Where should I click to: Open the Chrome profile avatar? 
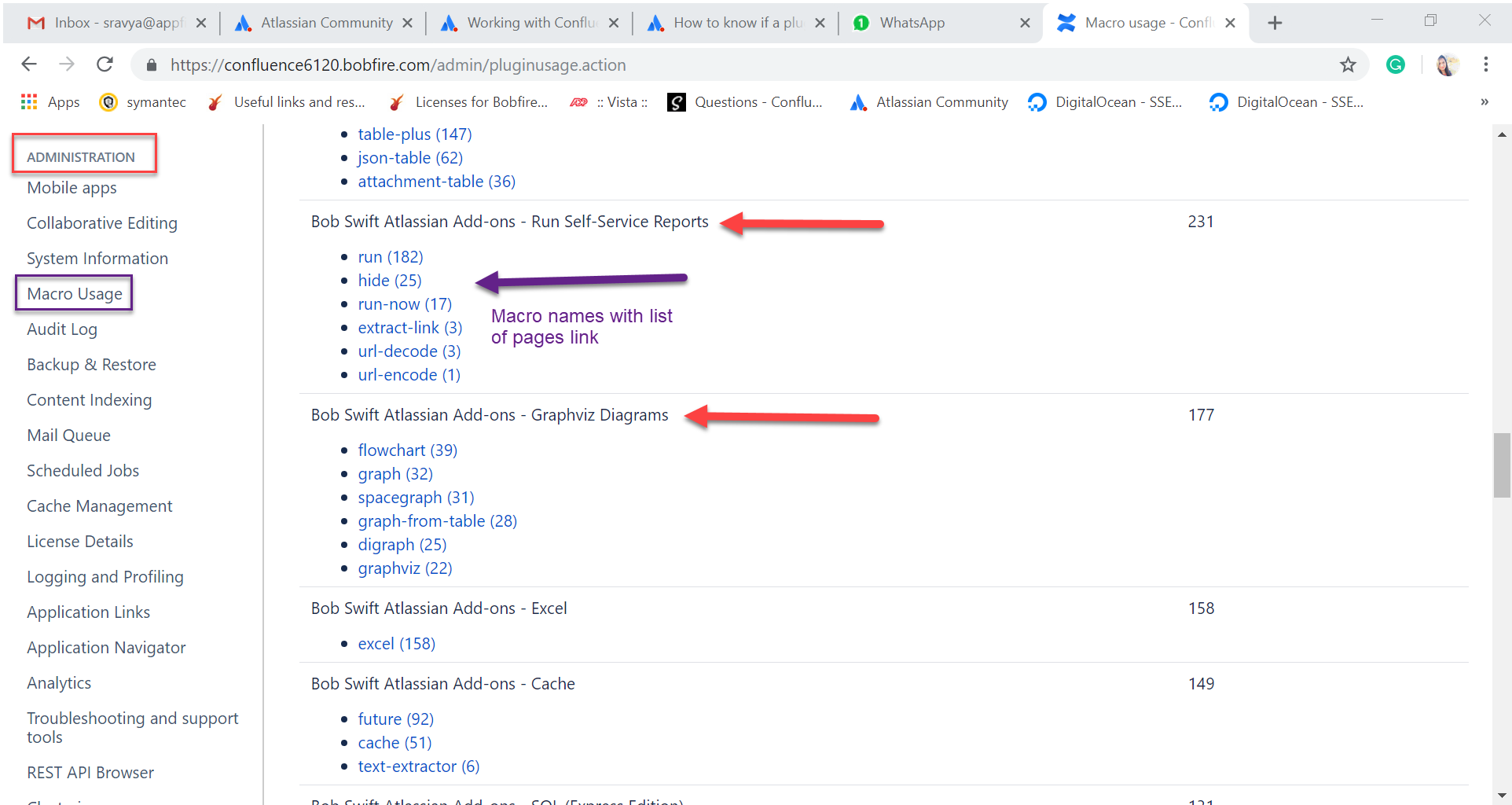tap(1447, 64)
